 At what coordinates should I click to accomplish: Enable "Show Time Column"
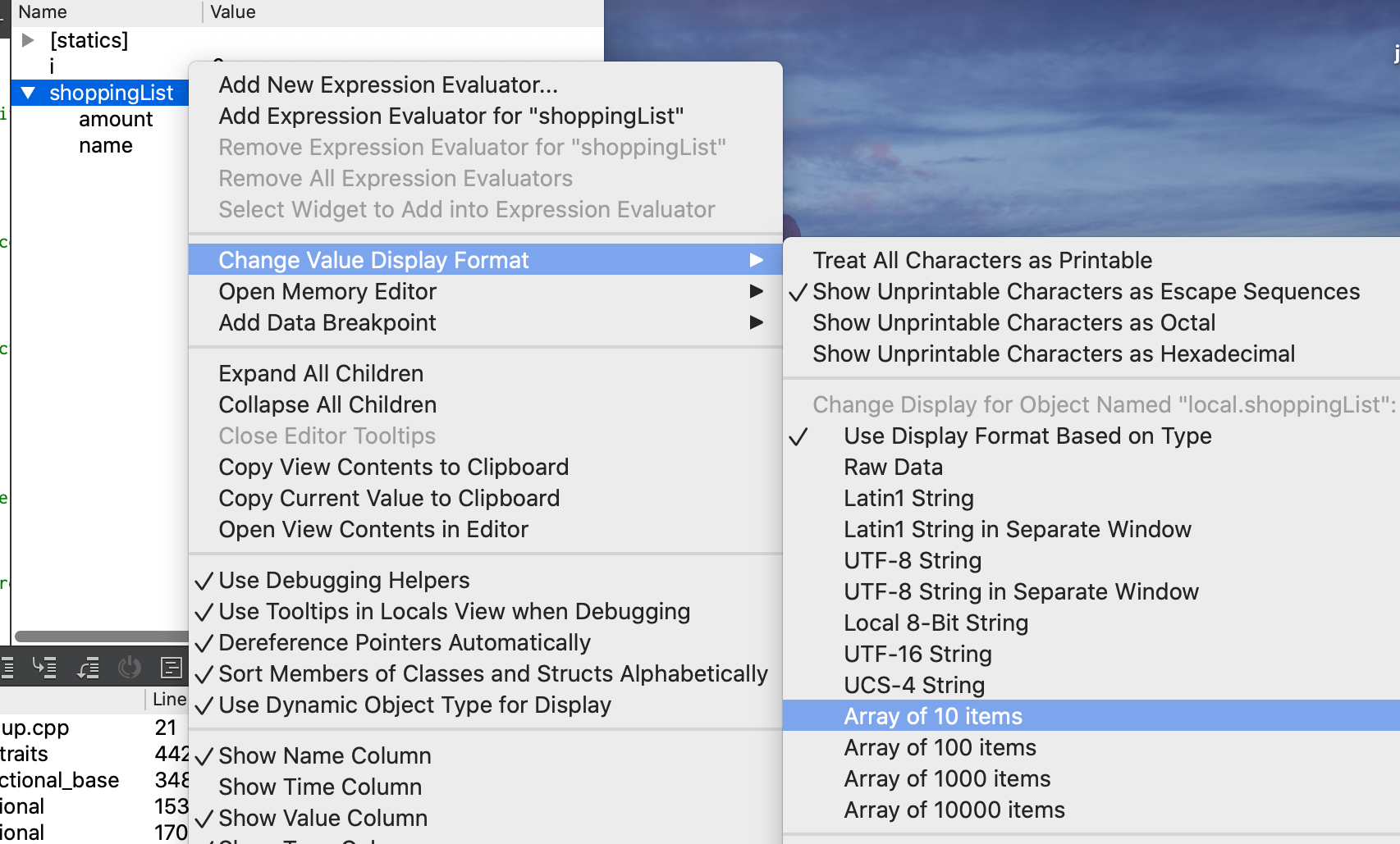[x=319, y=787]
